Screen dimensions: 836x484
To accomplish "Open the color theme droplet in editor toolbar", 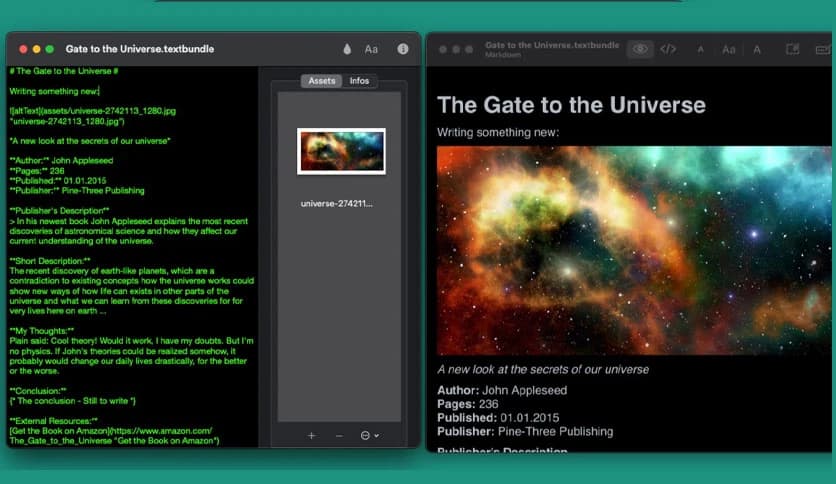I will click(347, 49).
